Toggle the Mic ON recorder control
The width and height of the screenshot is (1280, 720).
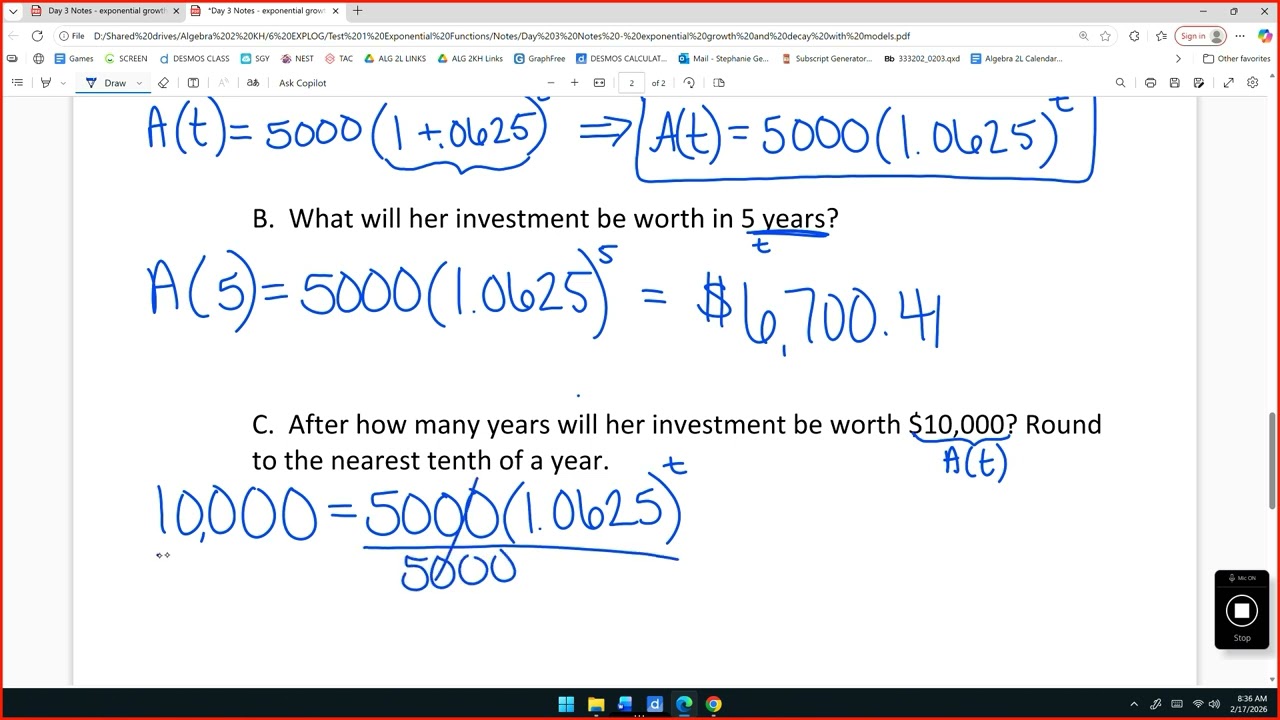coord(1241,578)
